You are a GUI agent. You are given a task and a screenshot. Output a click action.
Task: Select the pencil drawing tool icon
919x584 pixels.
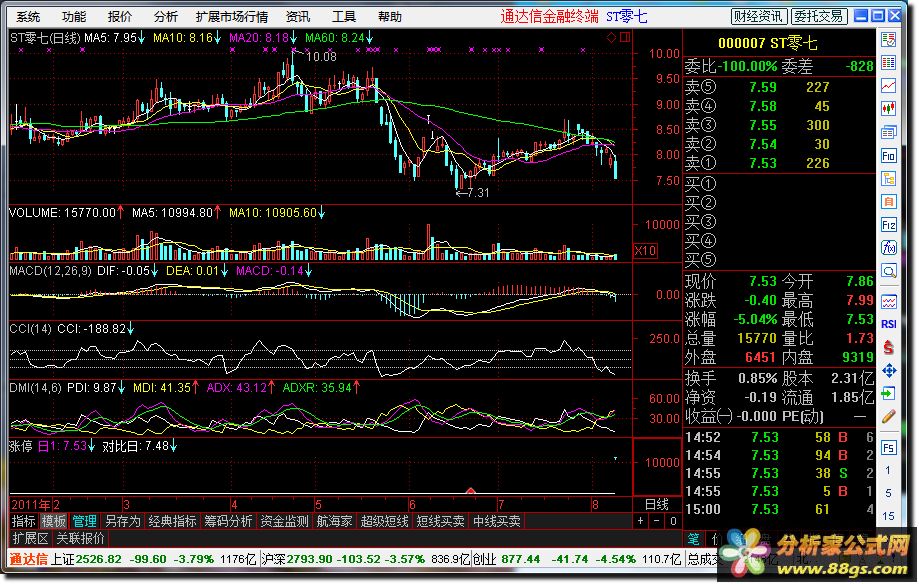point(889,416)
